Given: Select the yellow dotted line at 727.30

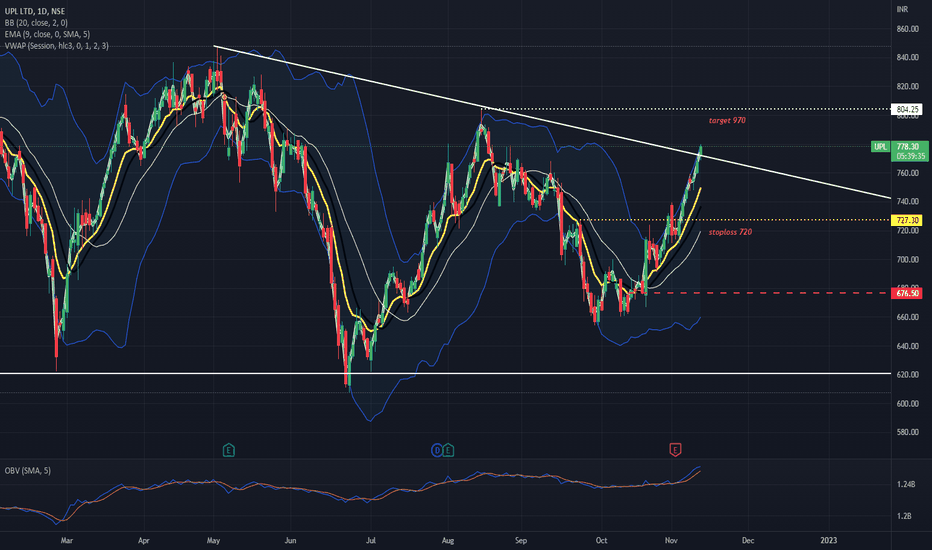Looking at the screenshot, I should pyautogui.click(x=735, y=220).
